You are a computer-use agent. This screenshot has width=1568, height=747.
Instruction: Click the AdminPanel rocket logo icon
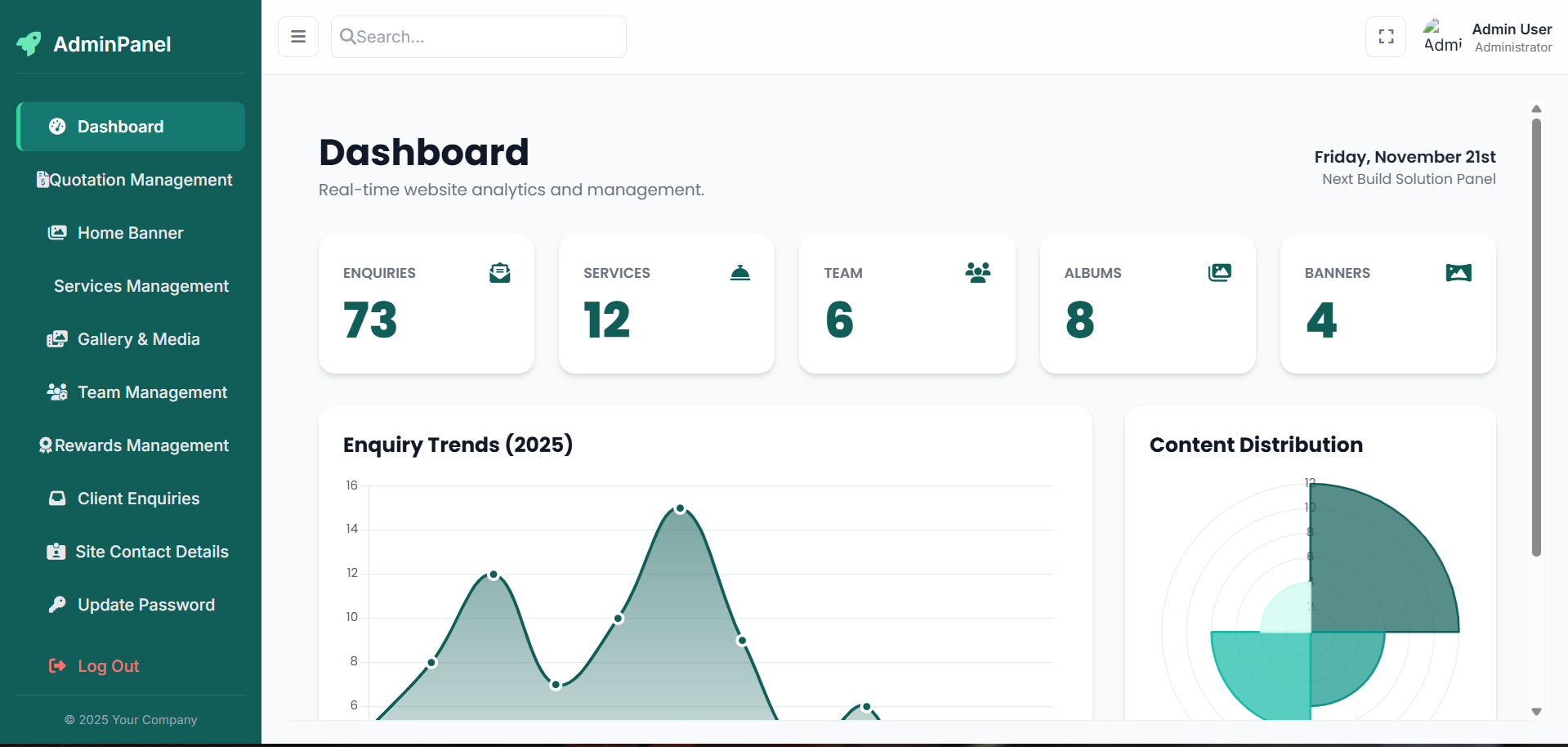29,43
